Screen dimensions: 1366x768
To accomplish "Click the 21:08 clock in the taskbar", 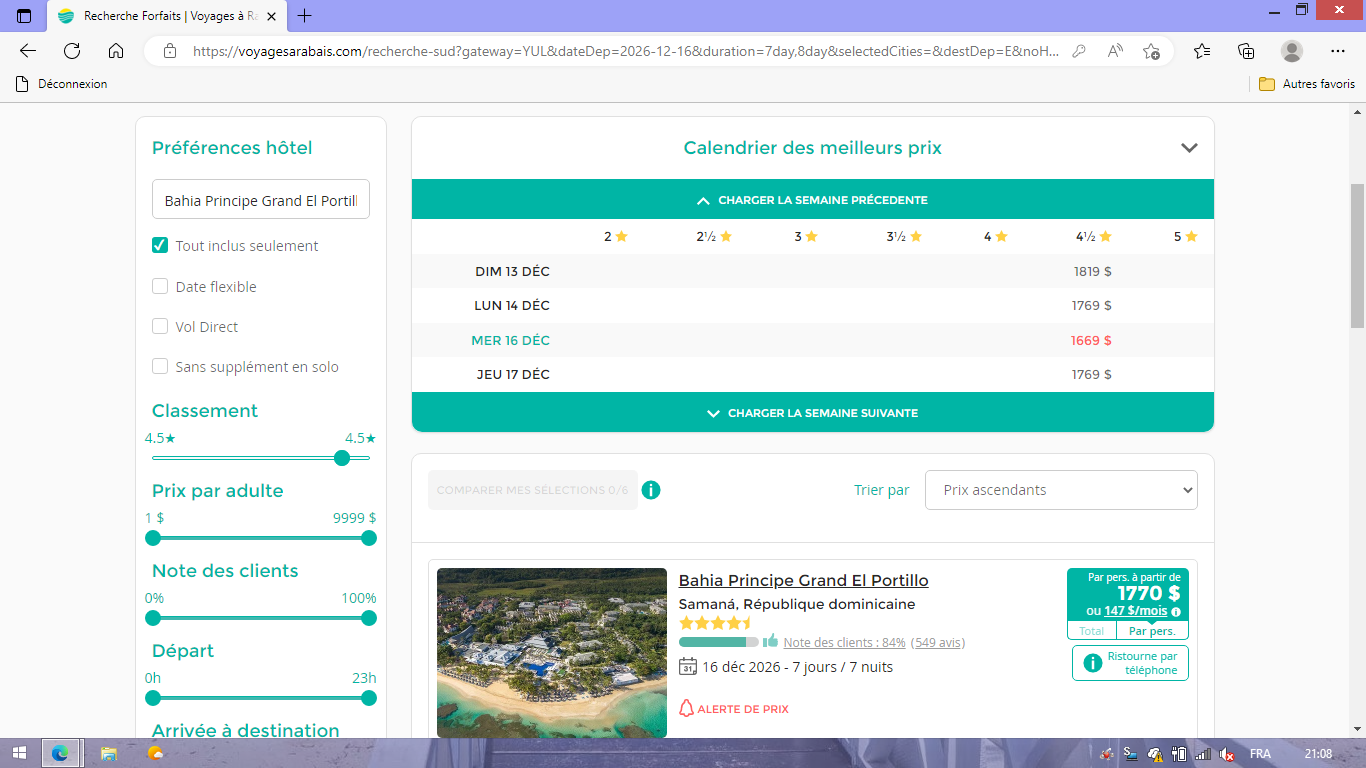I will (1318, 754).
